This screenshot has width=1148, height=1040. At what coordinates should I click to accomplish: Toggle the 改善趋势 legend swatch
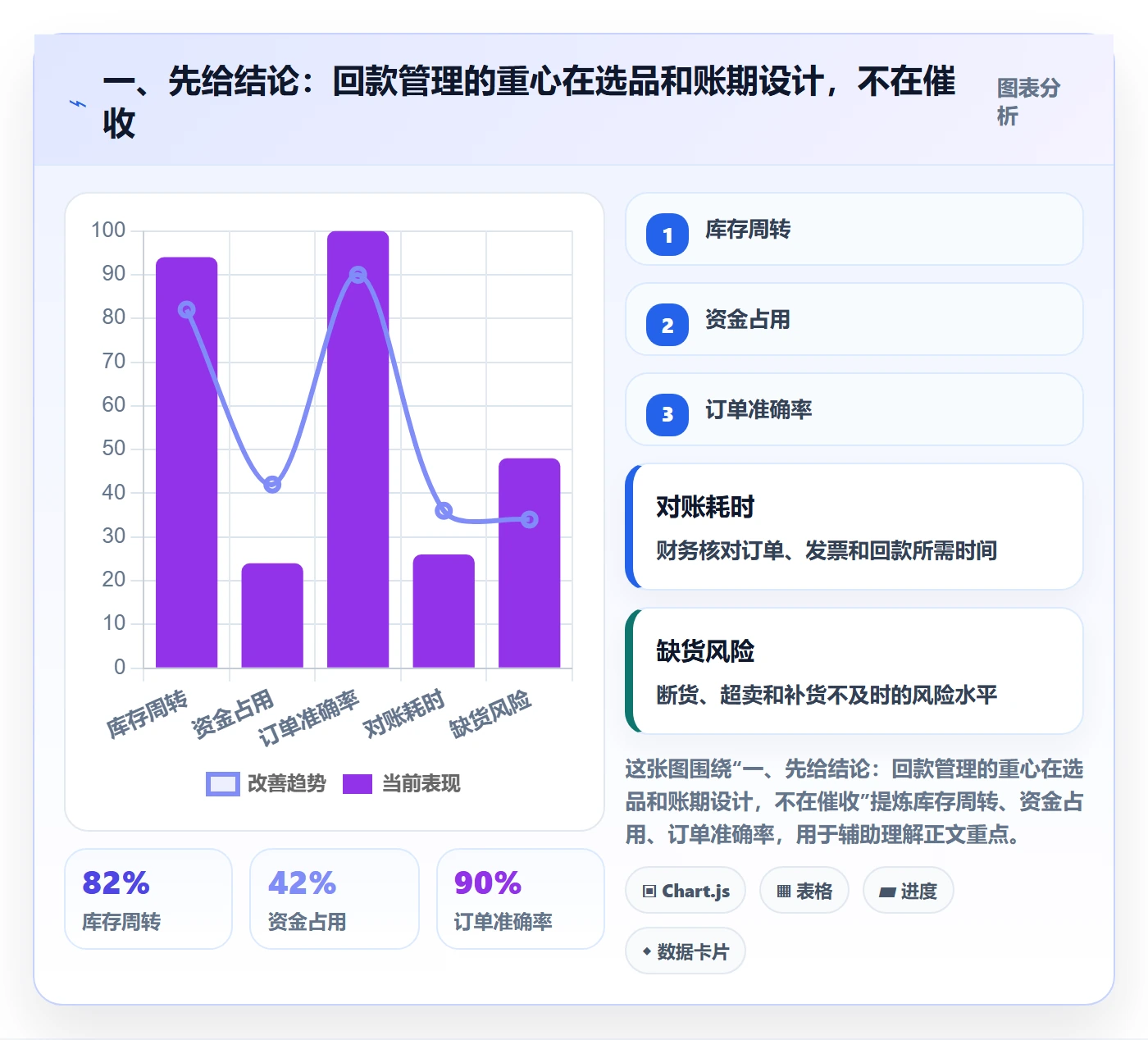(223, 784)
